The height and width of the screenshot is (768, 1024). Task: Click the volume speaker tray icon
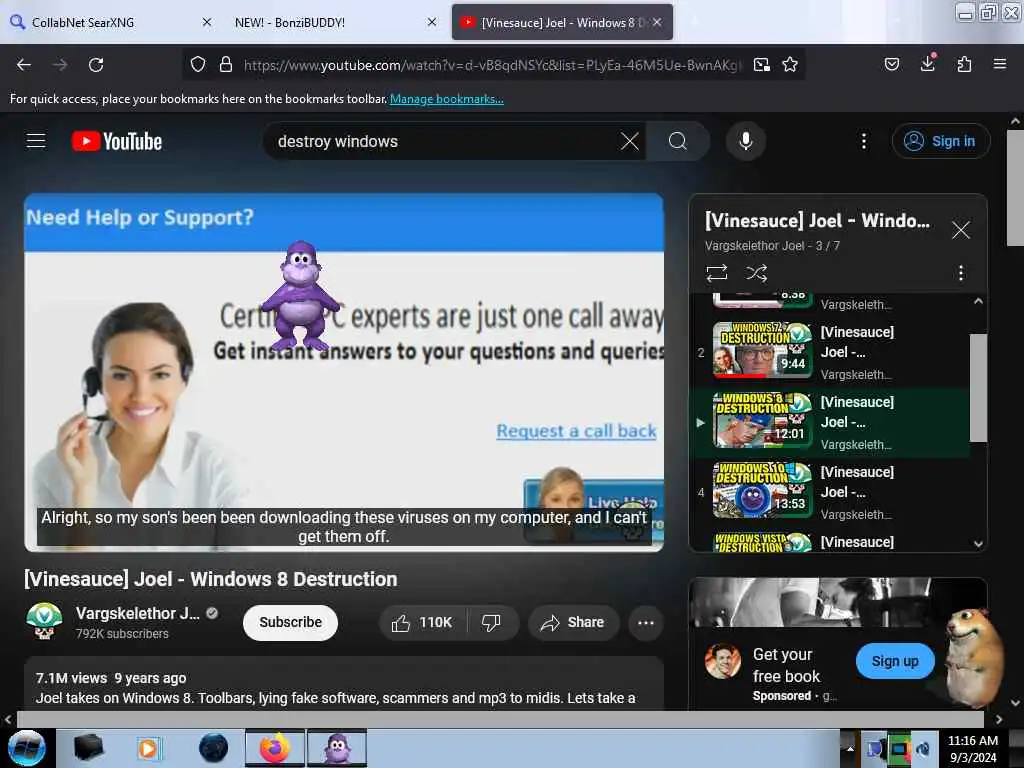coord(923,749)
